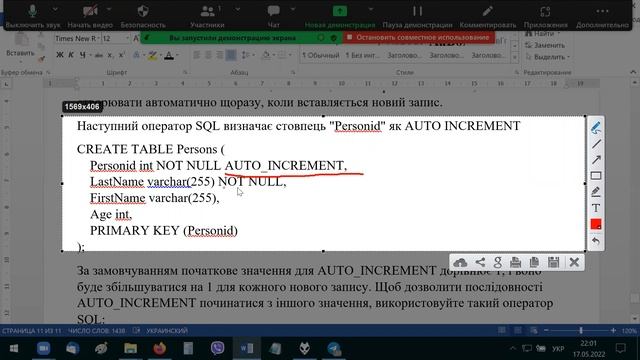
Task: Toggle subscript formatting
Action: tap(110, 55)
